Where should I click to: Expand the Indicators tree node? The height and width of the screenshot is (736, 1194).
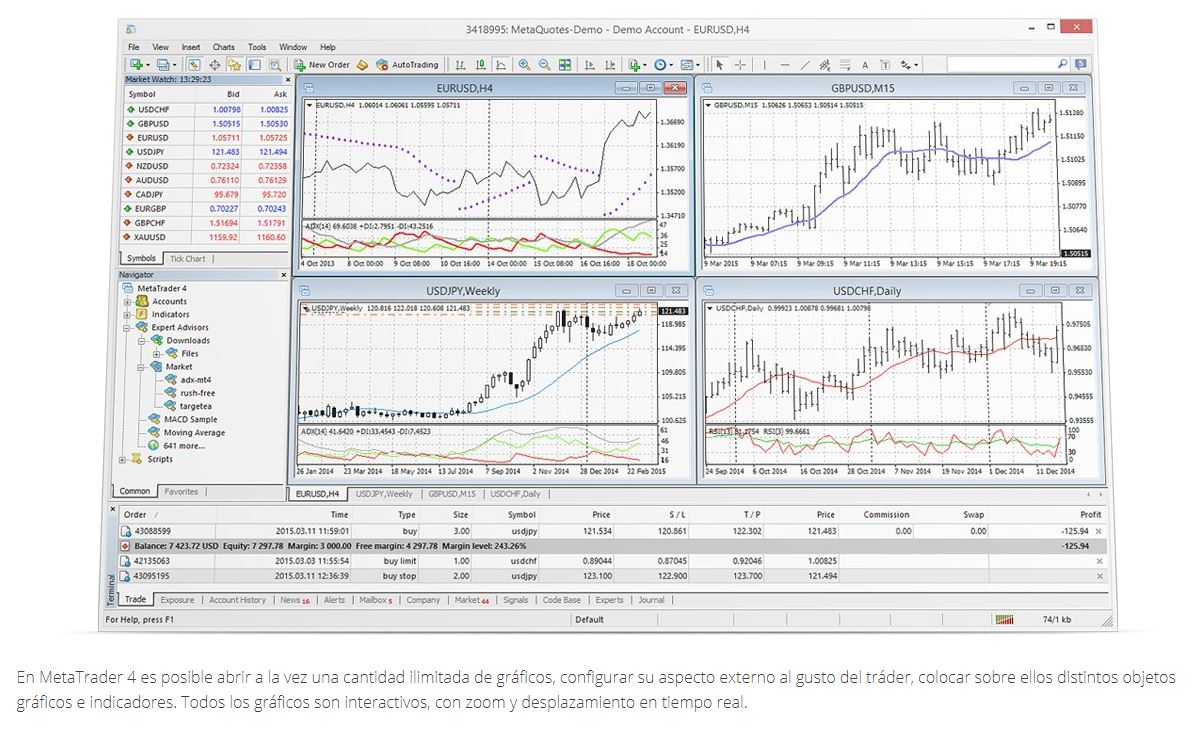point(127,315)
